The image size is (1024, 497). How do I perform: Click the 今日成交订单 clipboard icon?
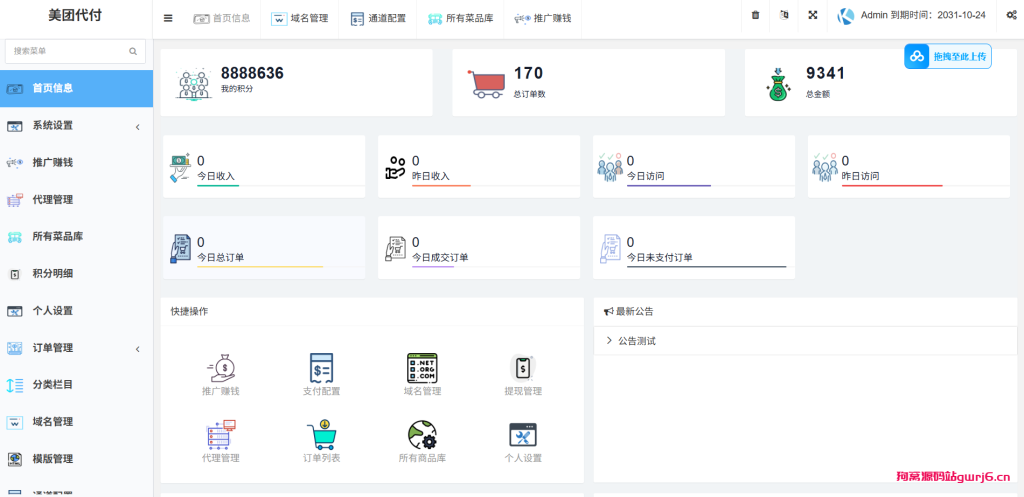coord(395,249)
